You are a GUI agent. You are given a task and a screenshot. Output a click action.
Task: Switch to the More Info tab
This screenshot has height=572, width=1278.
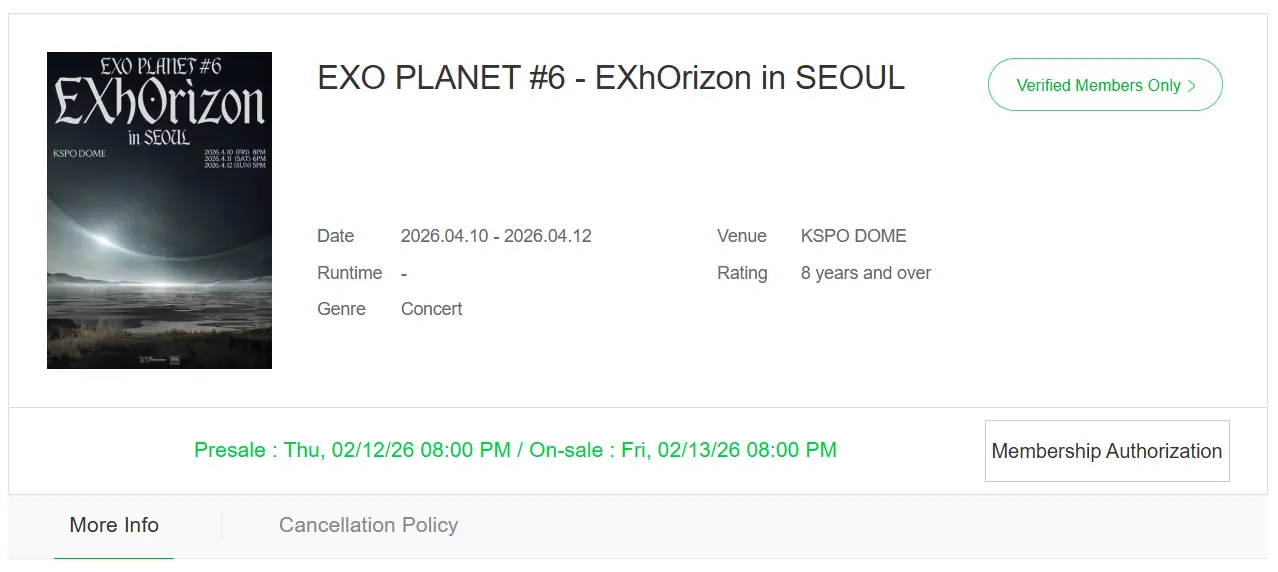pos(114,525)
